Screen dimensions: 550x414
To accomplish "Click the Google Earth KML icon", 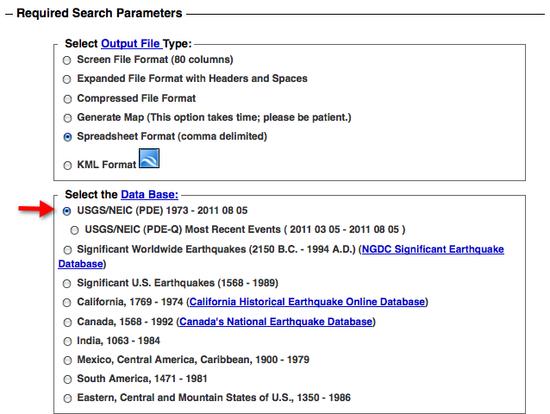I will point(149,158).
